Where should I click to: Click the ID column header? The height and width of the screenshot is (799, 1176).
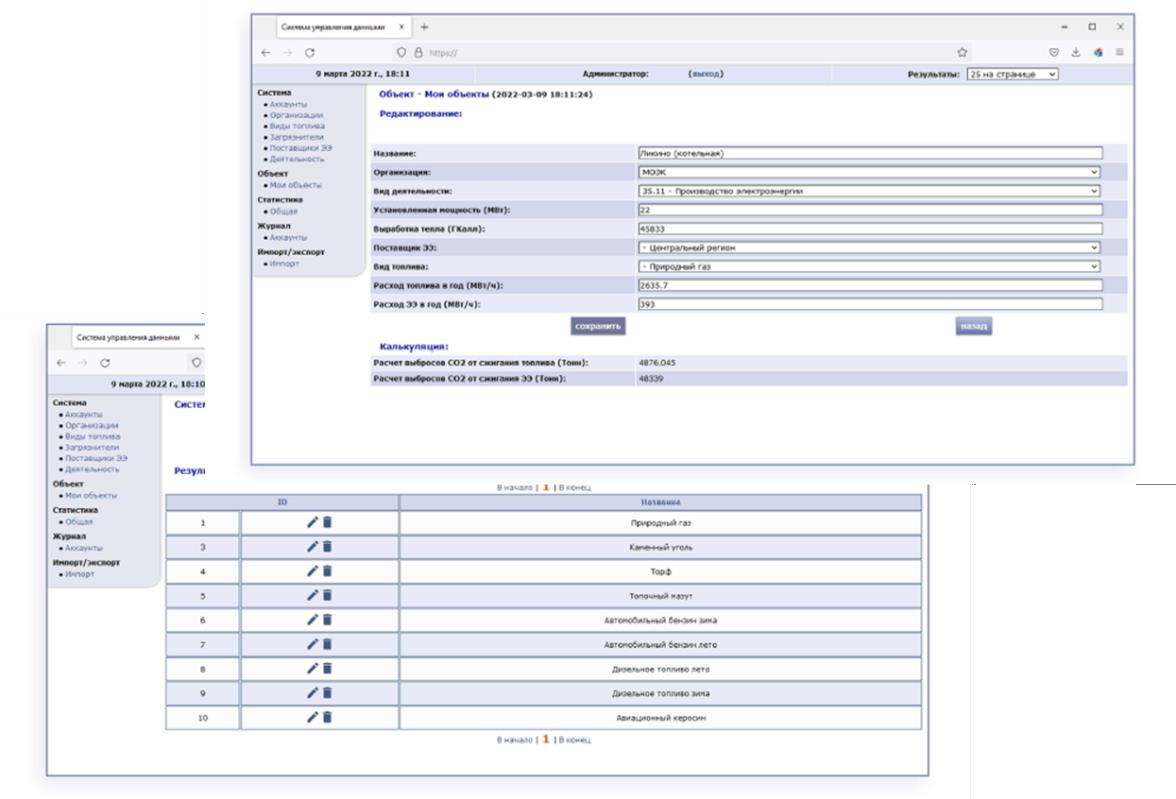(282, 502)
